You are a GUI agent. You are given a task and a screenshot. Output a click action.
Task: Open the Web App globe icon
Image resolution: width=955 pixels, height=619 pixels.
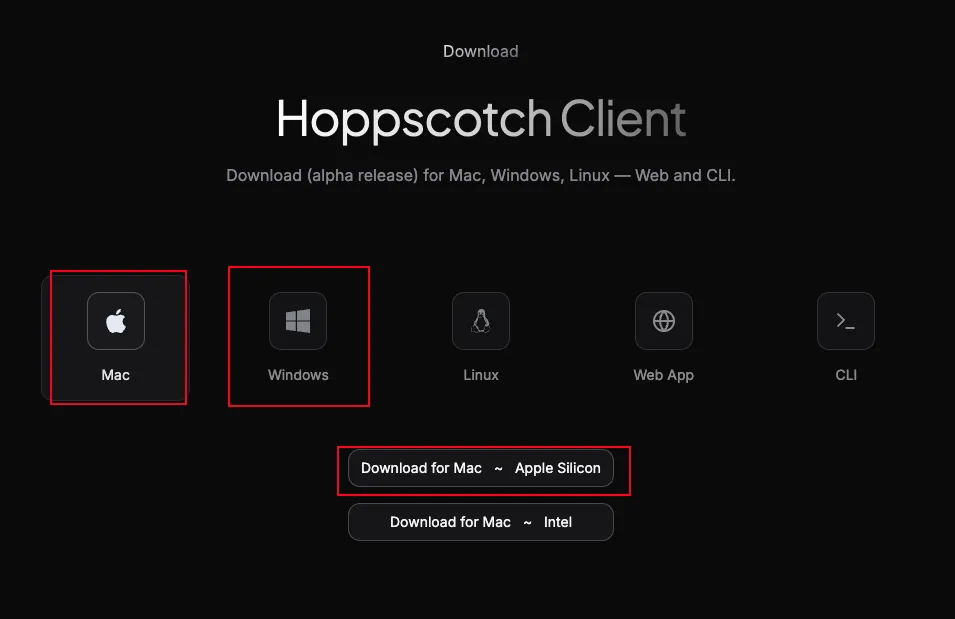click(664, 321)
